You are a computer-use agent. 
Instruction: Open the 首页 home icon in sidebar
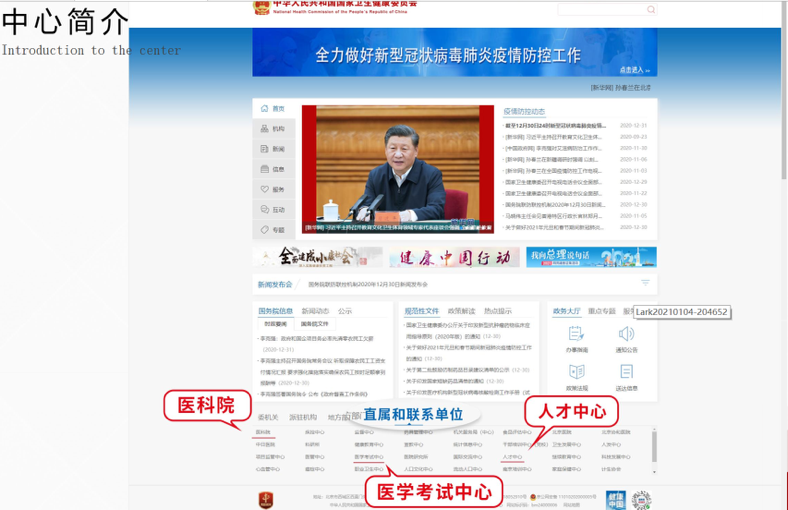264,109
